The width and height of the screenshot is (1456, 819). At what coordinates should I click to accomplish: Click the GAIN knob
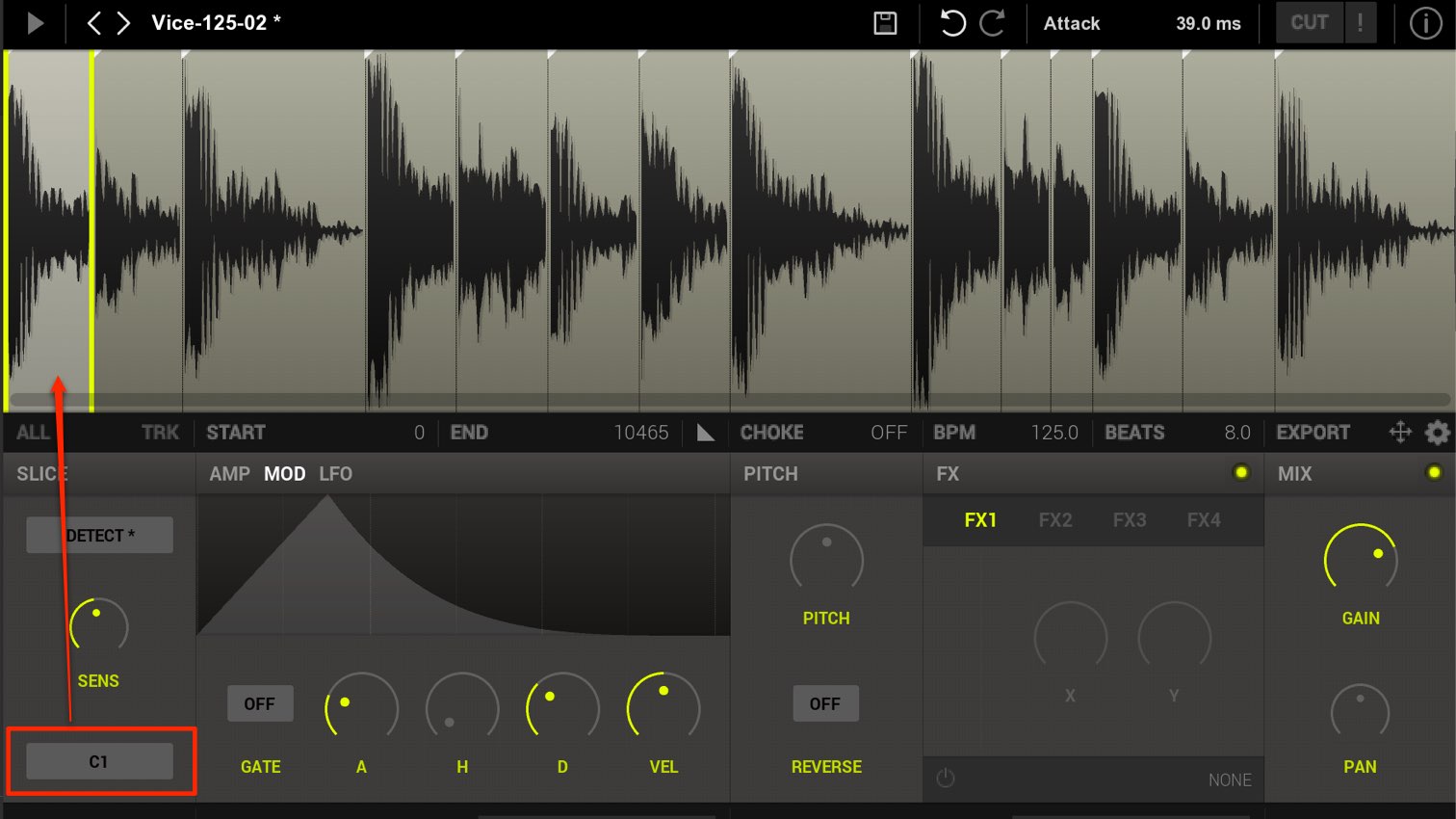click(x=1361, y=559)
